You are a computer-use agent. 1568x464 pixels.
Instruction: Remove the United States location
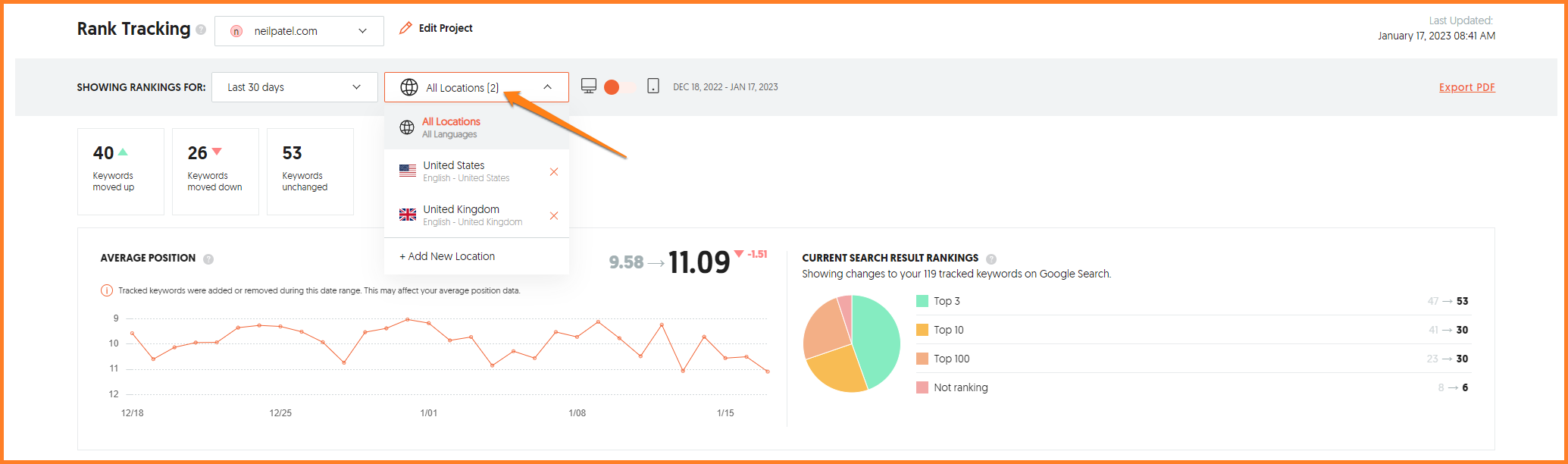554,172
